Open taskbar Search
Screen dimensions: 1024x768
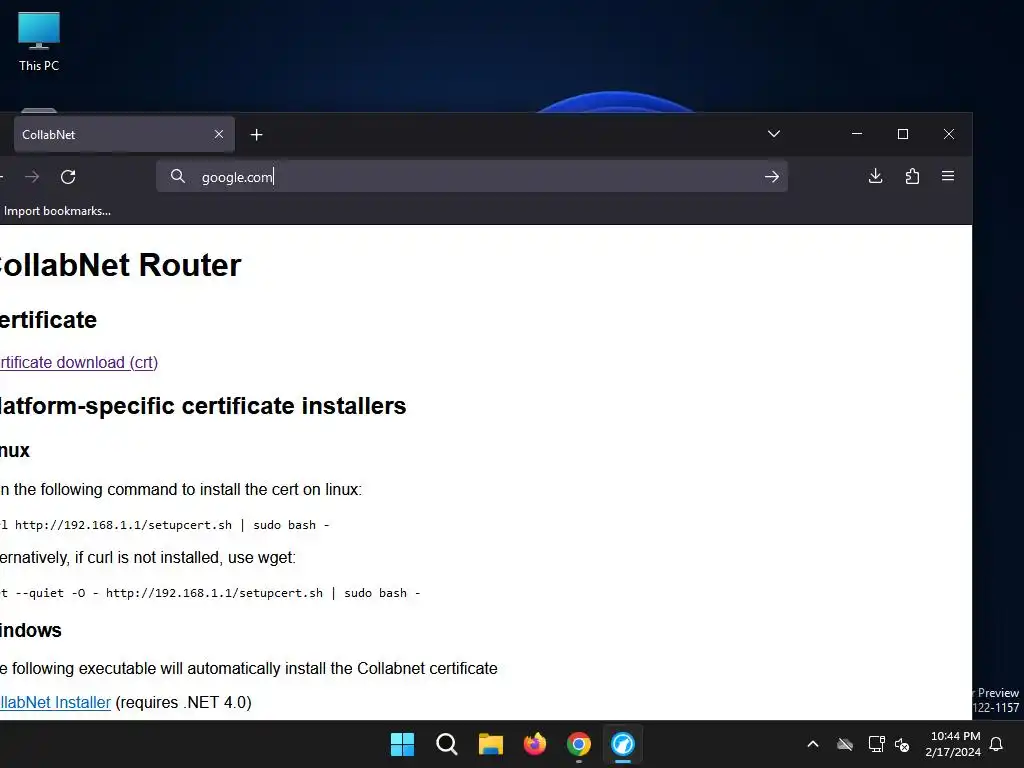click(447, 744)
